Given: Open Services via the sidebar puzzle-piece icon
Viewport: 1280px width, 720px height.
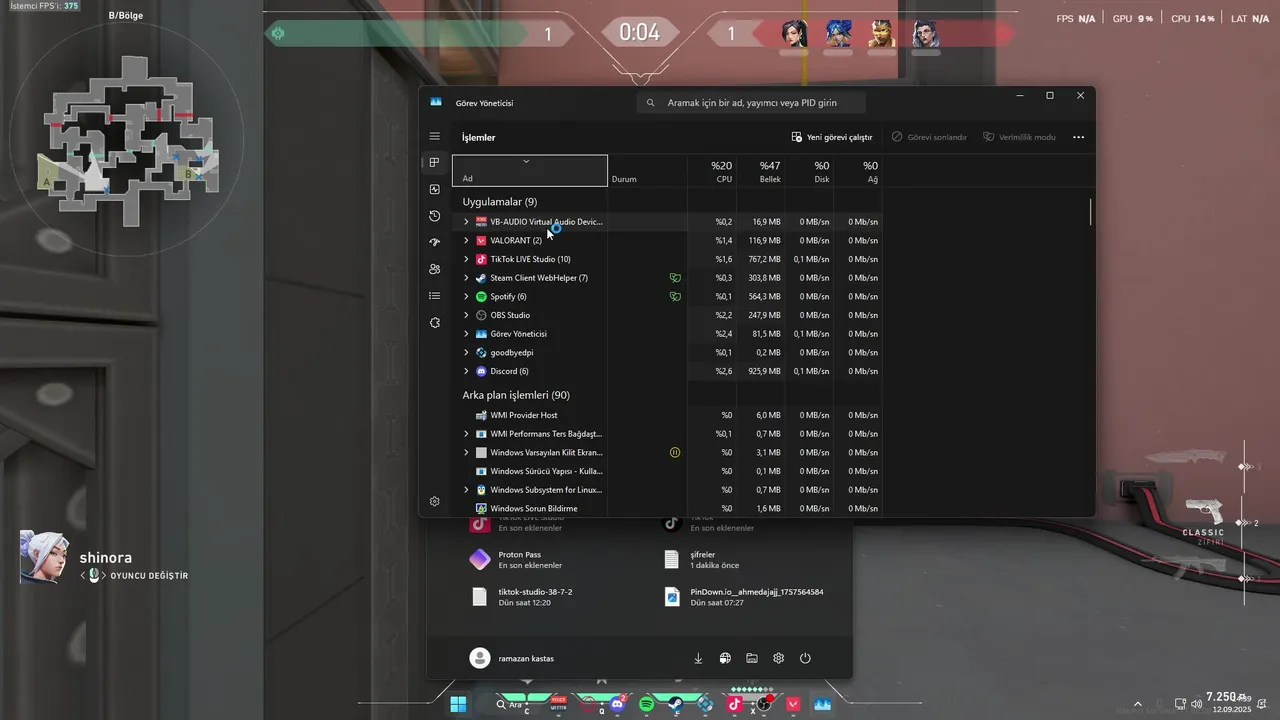Looking at the screenshot, I should [434, 323].
